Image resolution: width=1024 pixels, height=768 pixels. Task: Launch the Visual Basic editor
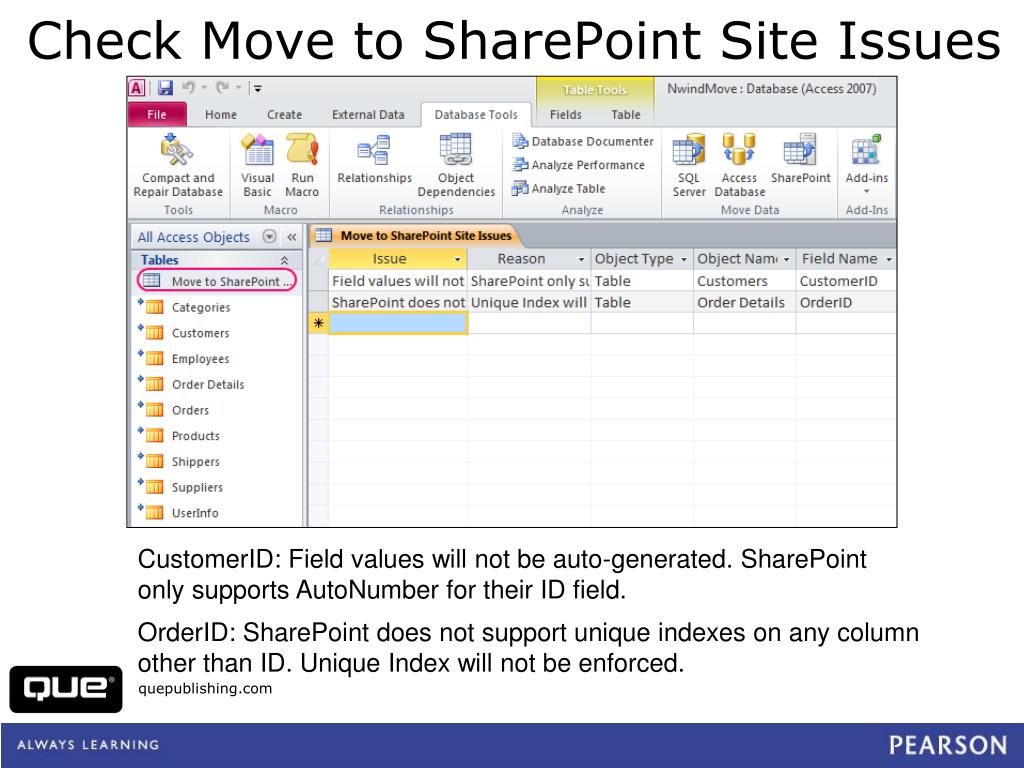coord(257,167)
